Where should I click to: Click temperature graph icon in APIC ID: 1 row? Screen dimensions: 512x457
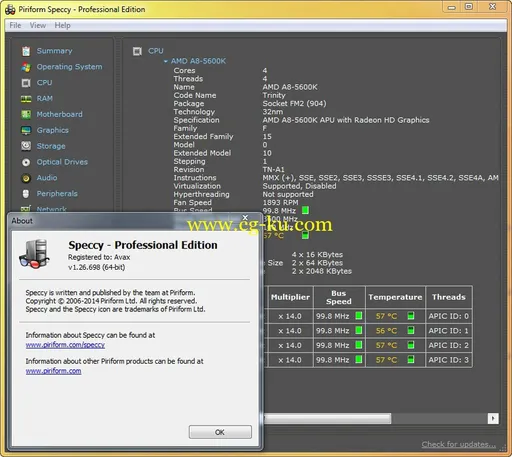pyautogui.click(x=411, y=330)
